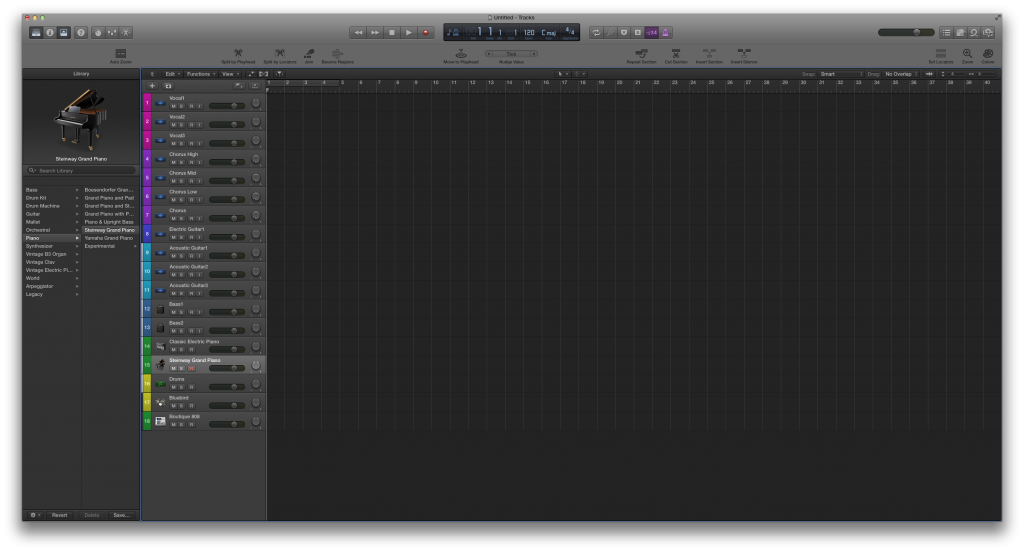Click Cut Section icon
The image size is (1024, 552).
click(676, 54)
